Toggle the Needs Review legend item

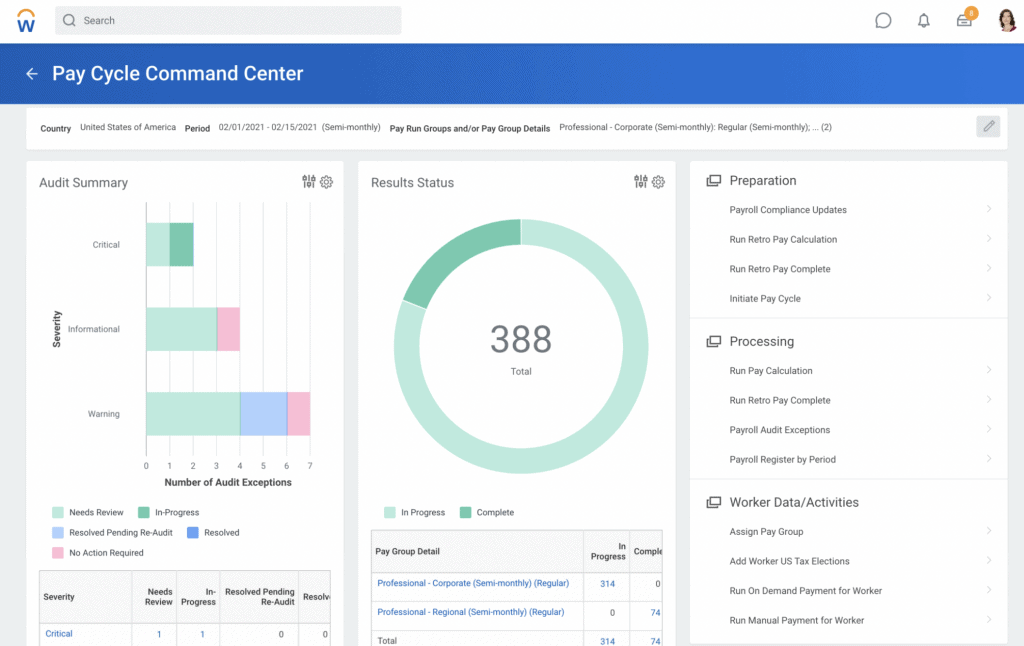click(x=87, y=513)
